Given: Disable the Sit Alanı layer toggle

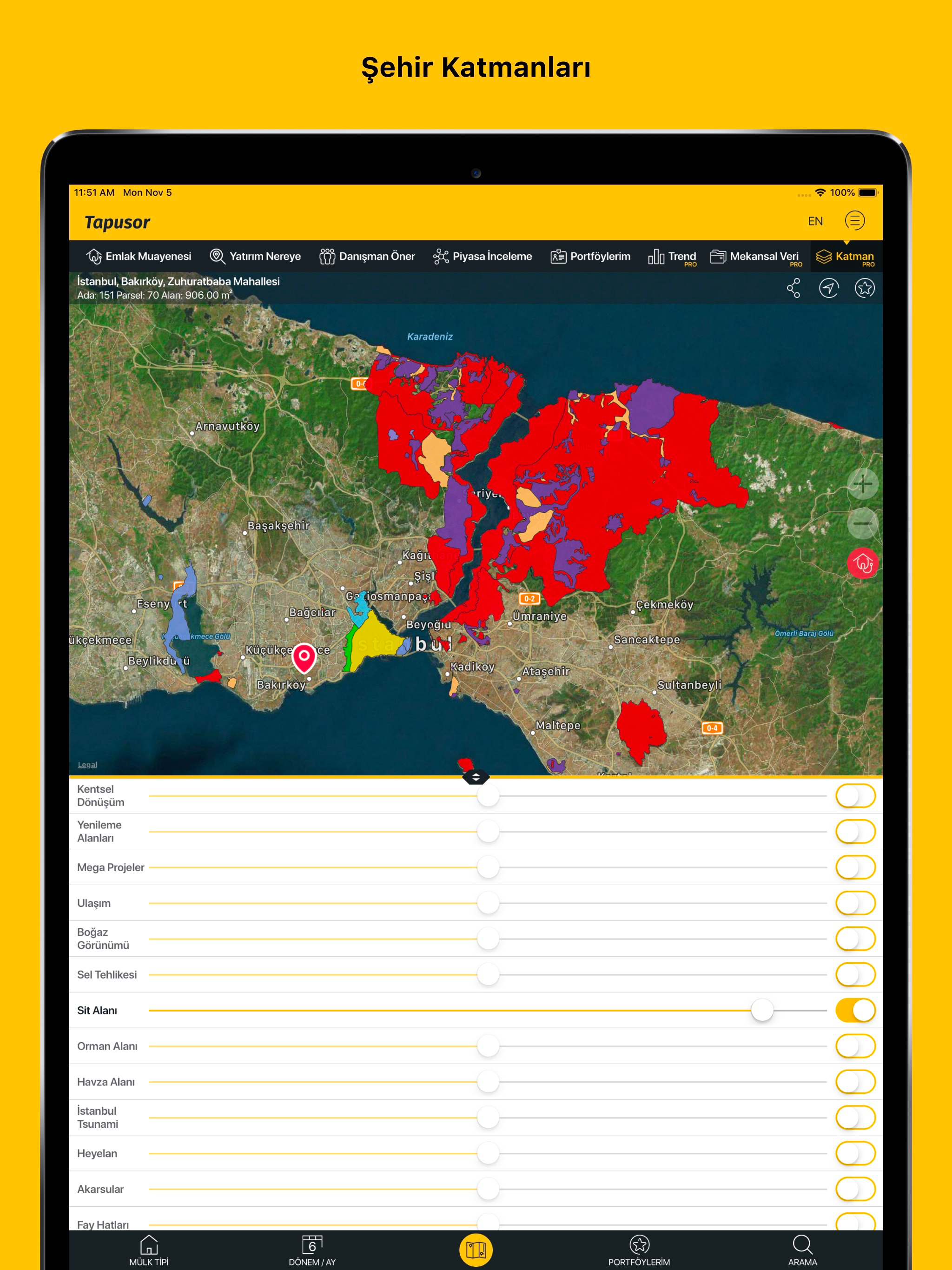Looking at the screenshot, I should point(855,1011).
